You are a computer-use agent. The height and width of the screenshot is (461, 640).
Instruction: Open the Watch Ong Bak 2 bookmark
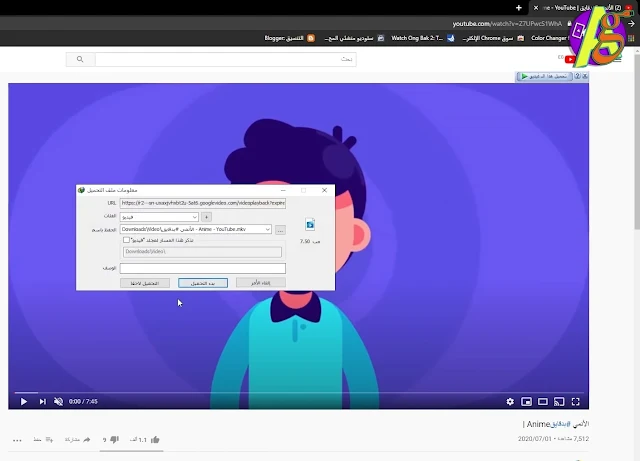[x=422, y=38]
